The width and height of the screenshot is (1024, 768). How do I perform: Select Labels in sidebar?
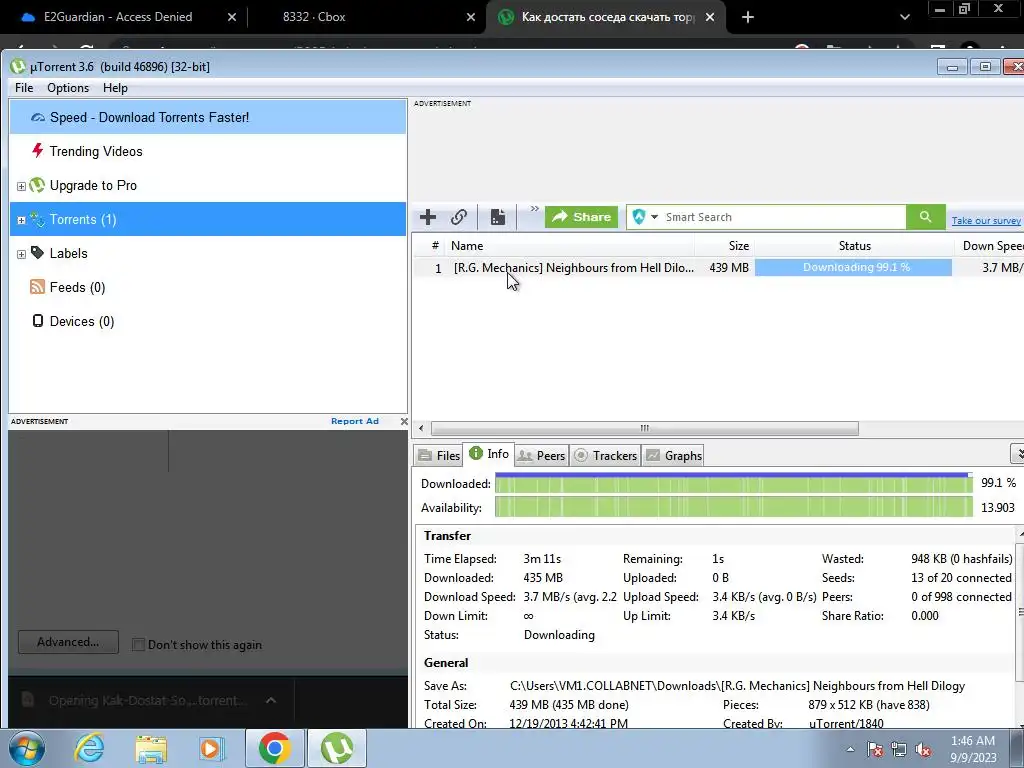pos(208,253)
